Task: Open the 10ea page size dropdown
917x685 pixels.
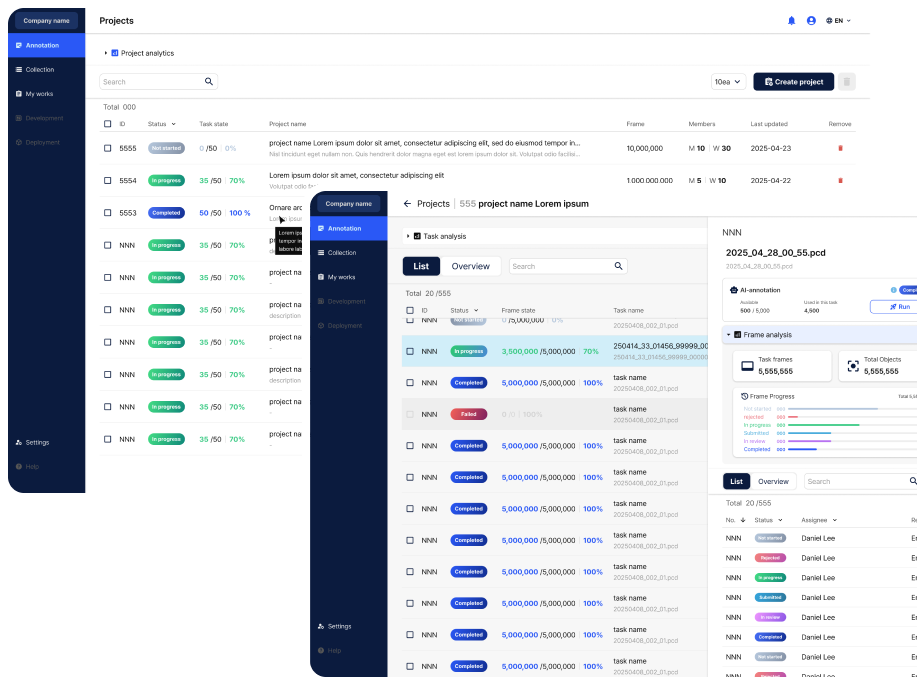Action: coord(727,82)
